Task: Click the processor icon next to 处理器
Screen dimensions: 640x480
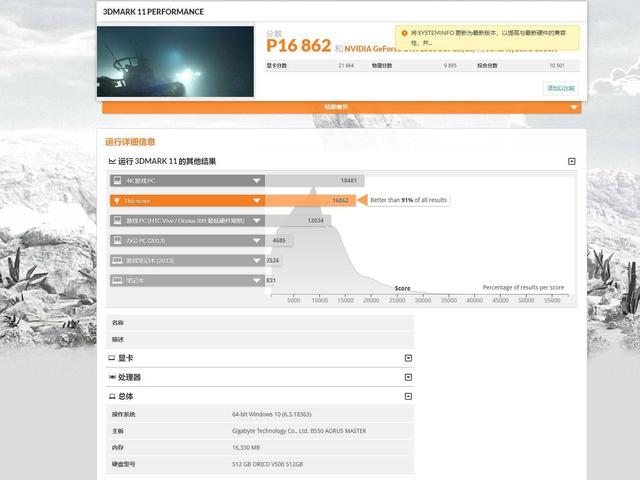Action: pos(112,377)
